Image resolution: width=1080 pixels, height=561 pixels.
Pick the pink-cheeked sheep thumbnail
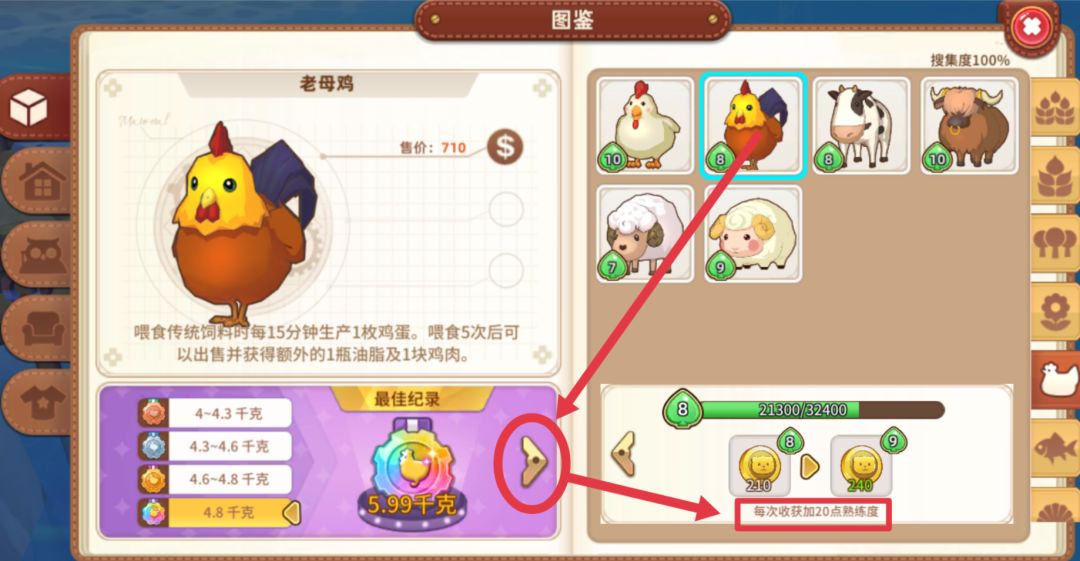[x=753, y=234]
